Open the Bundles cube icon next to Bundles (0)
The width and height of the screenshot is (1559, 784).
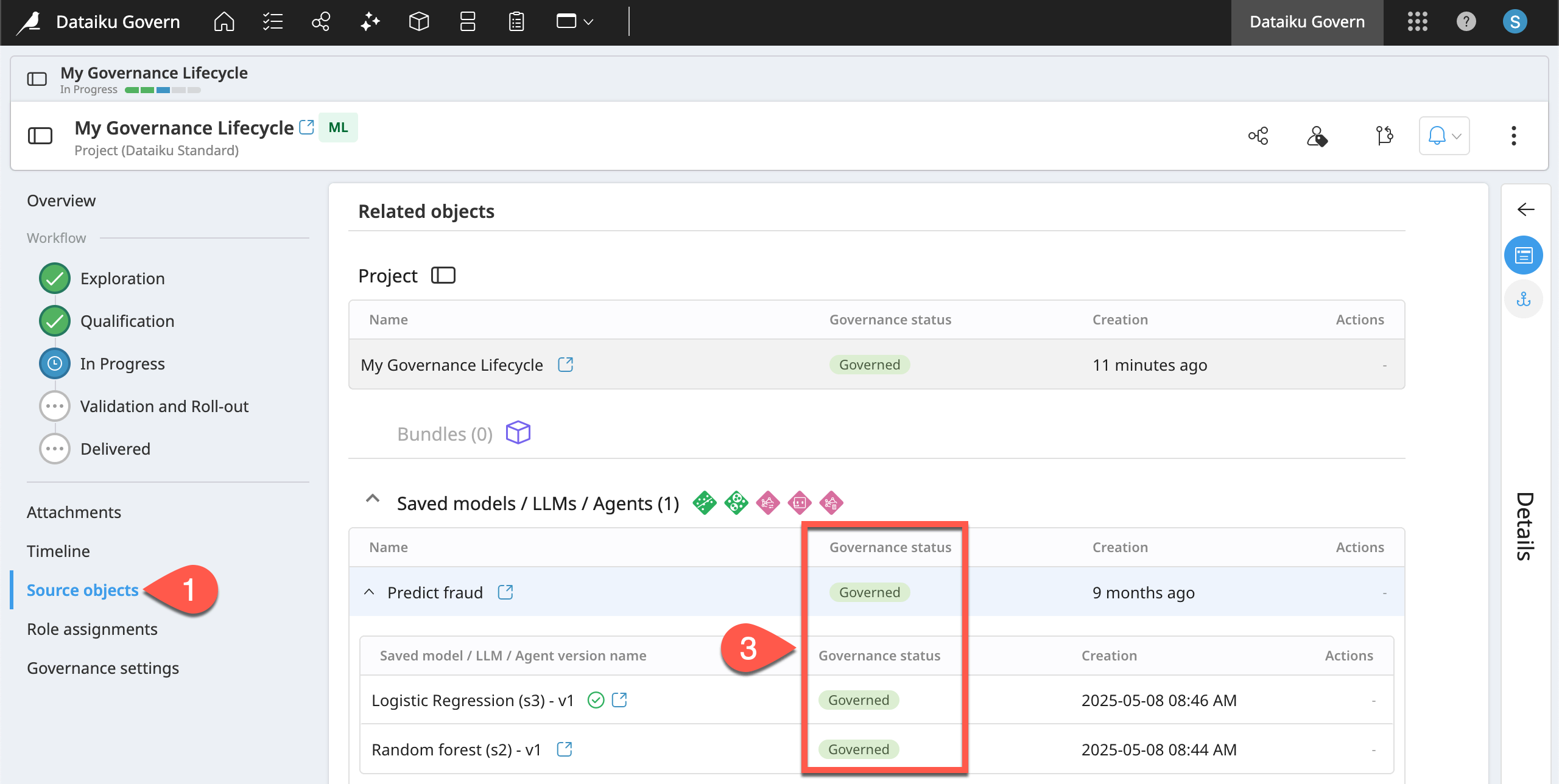(x=518, y=433)
